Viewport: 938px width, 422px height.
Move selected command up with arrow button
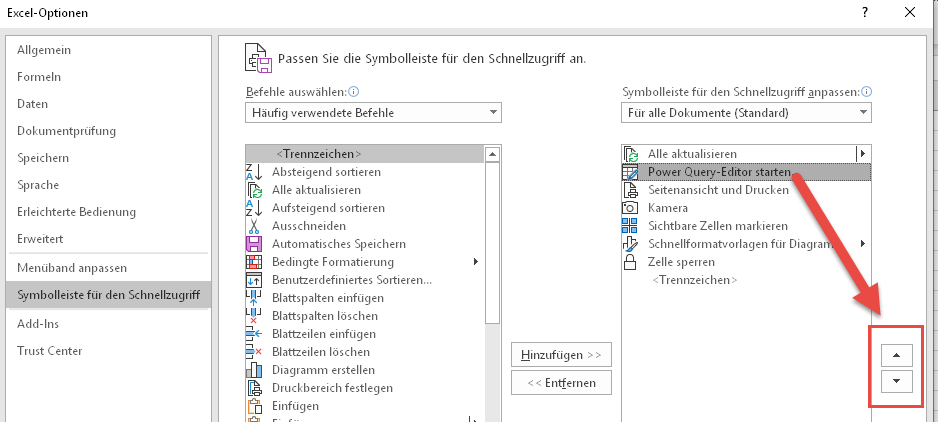click(896, 355)
